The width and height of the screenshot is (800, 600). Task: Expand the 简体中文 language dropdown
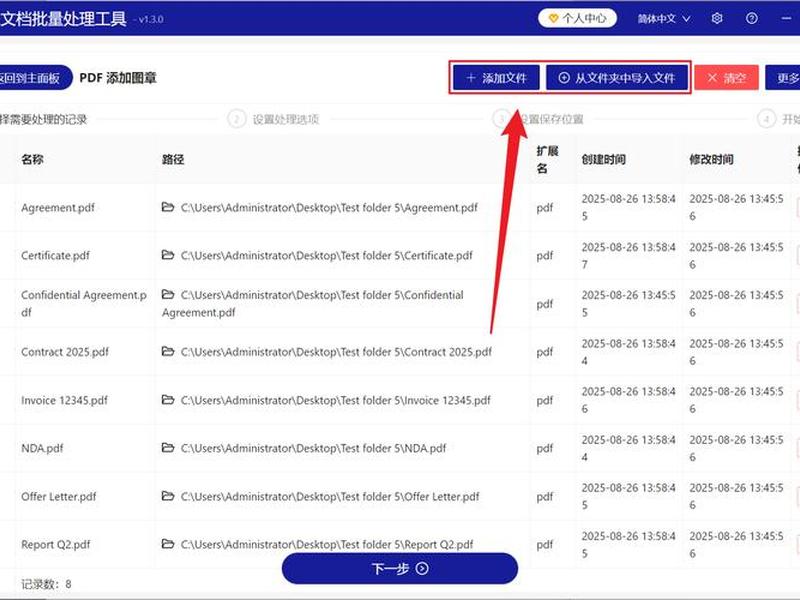(x=663, y=19)
